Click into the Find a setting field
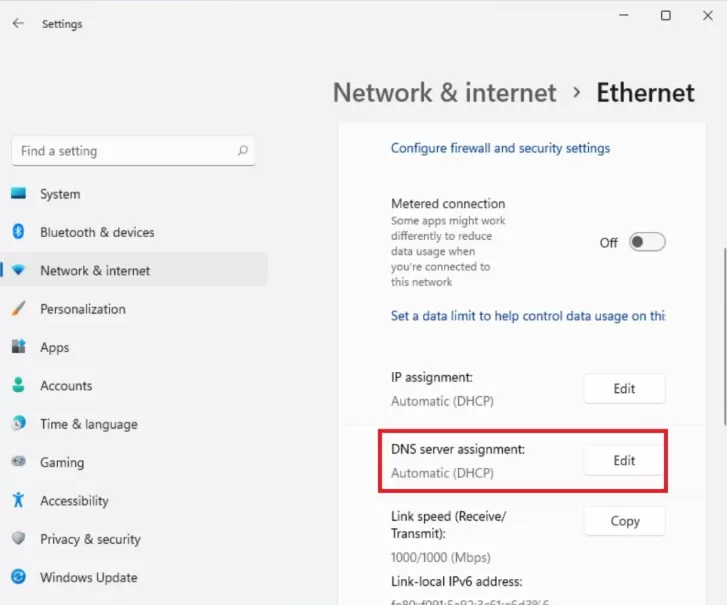 [134, 151]
